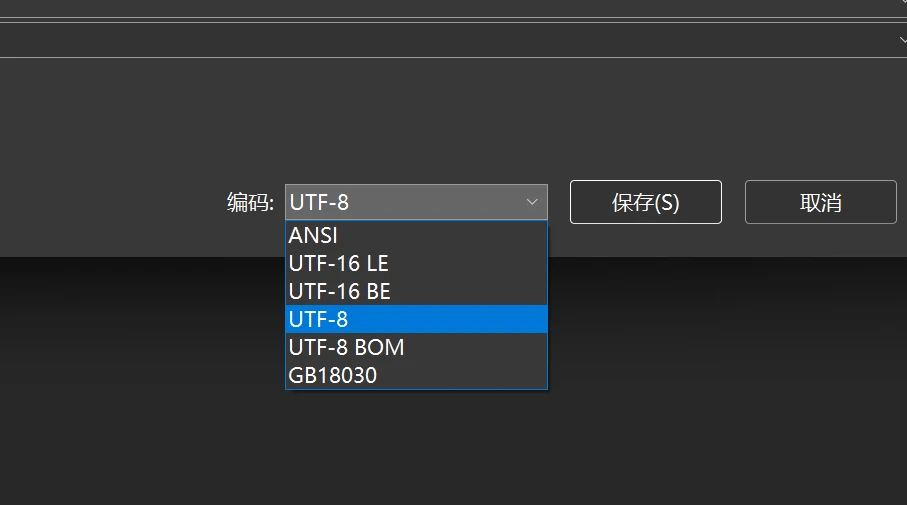
Task: Click the 取消 cancel button
Action: point(820,202)
